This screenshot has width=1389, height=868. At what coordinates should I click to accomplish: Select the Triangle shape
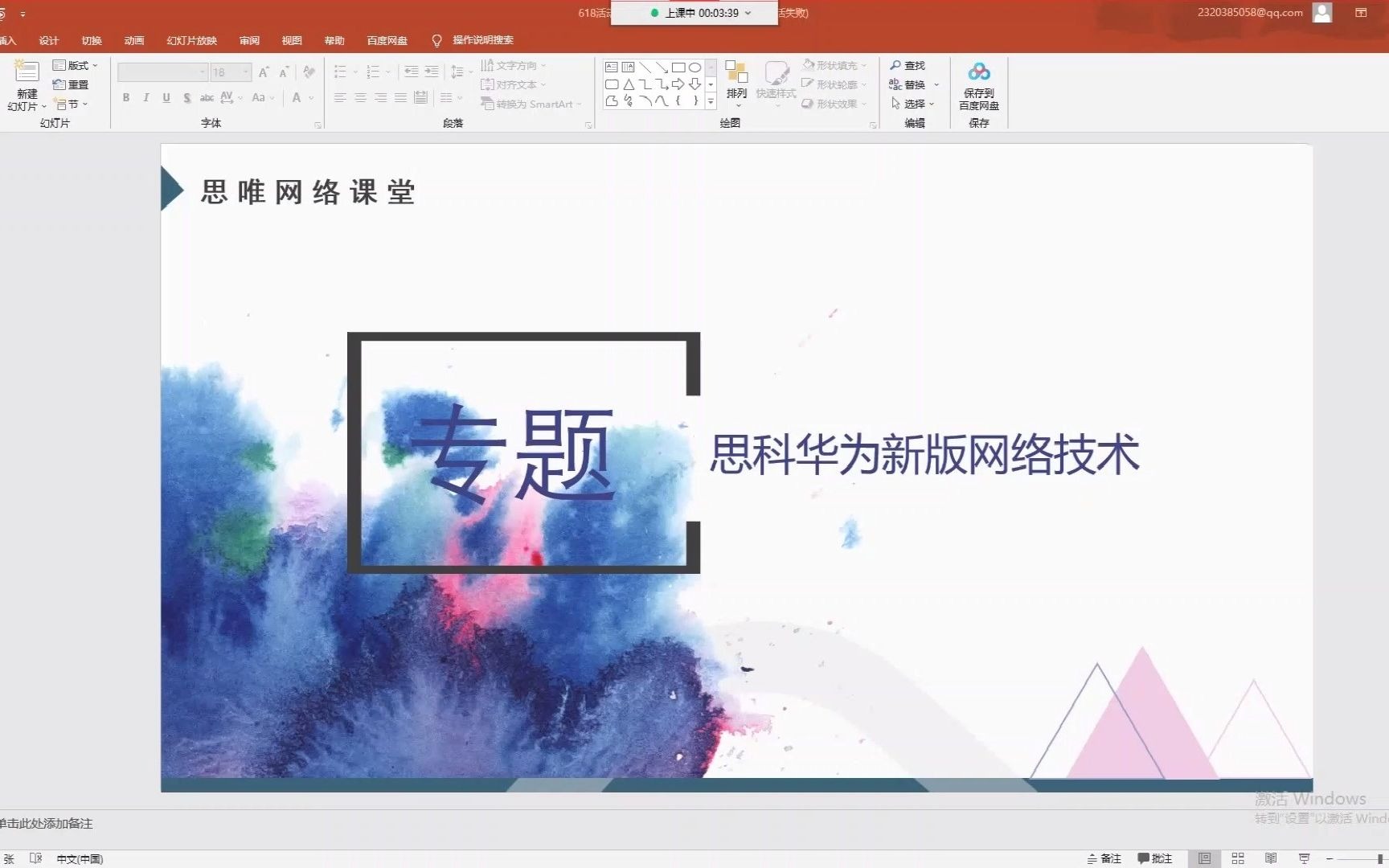629,84
